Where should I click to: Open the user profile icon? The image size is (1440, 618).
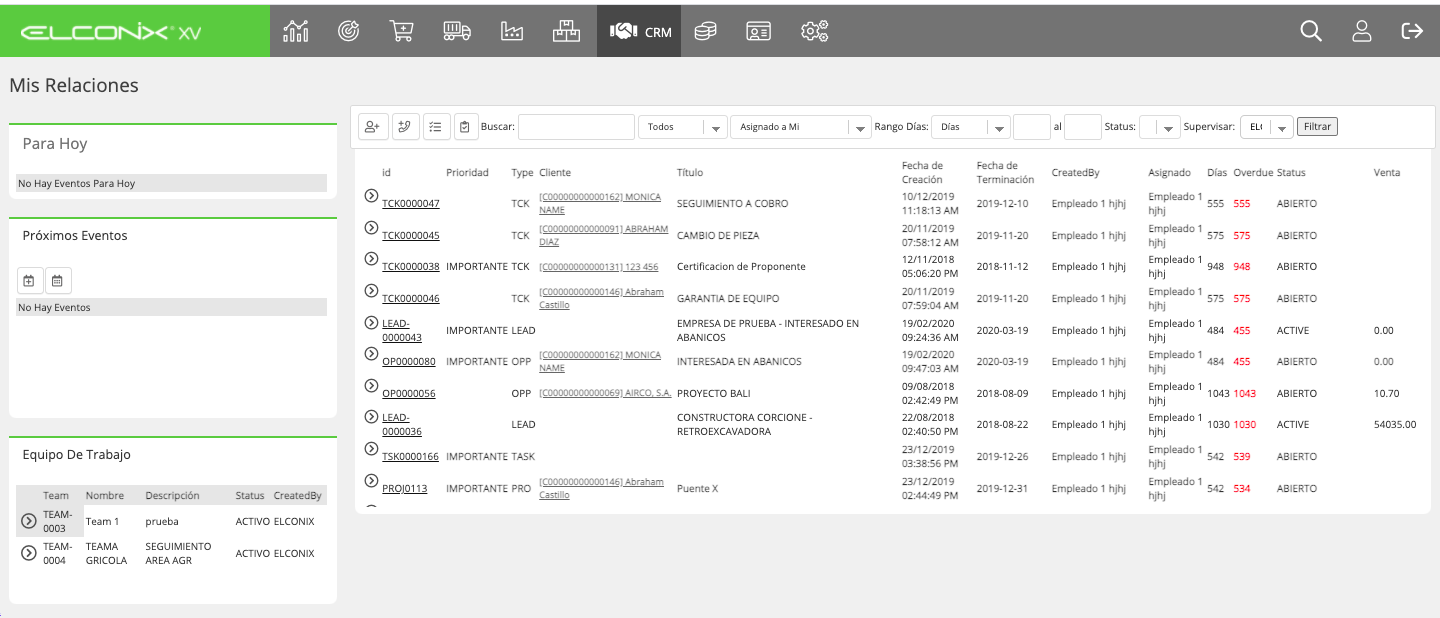point(1361,31)
